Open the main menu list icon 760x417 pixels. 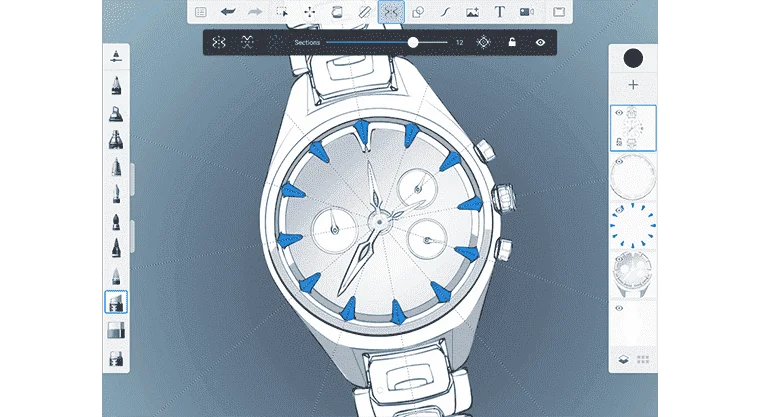coord(201,12)
